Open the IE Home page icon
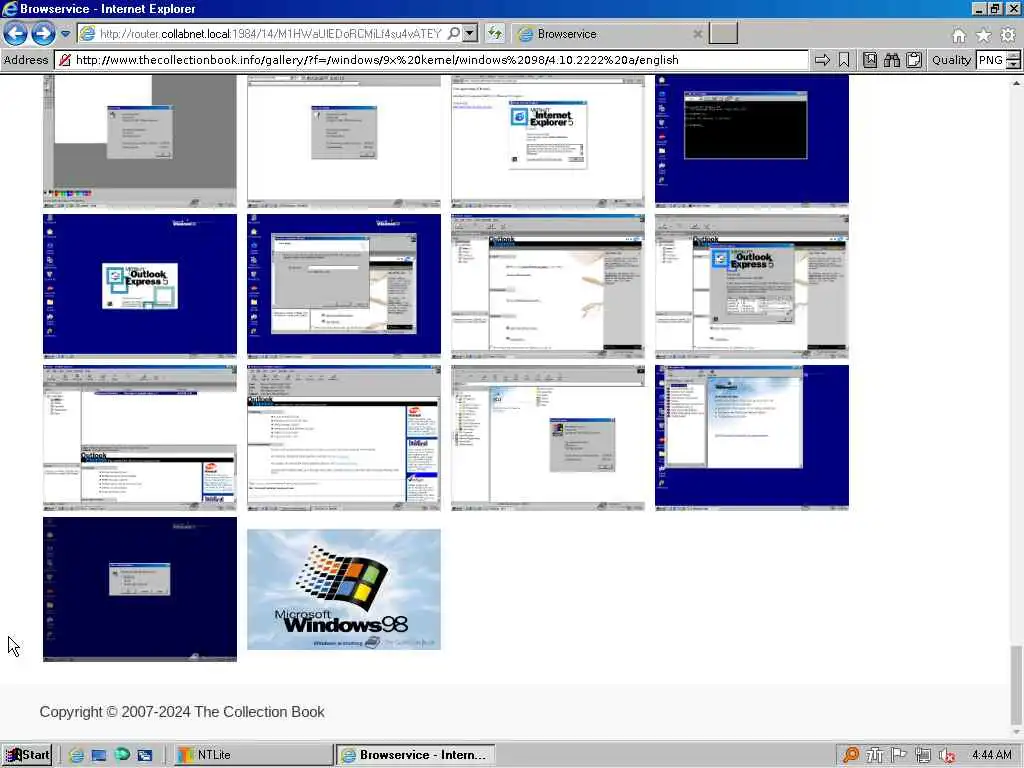The image size is (1024, 768). click(959, 35)
